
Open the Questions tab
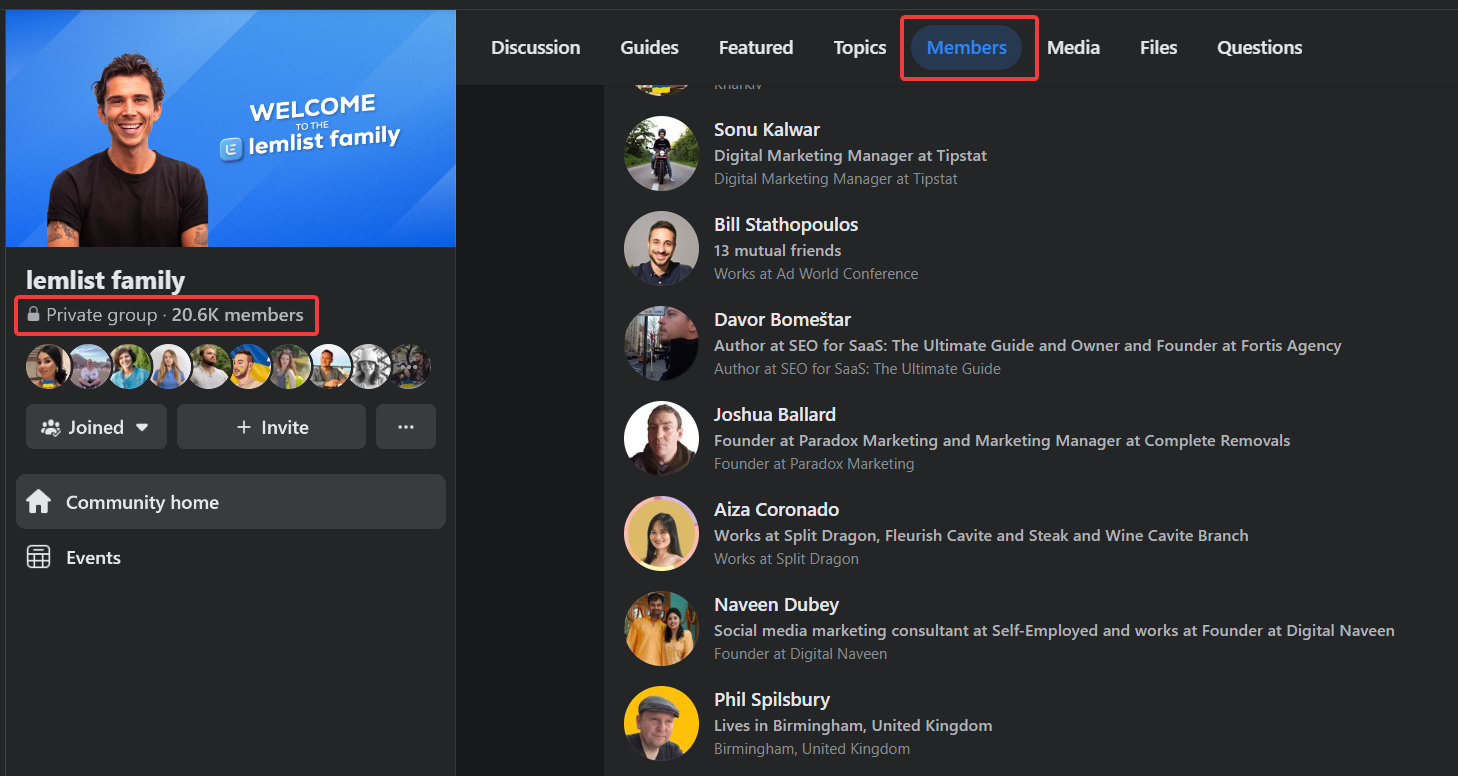pyautogui.click(x=1259, y=47)
